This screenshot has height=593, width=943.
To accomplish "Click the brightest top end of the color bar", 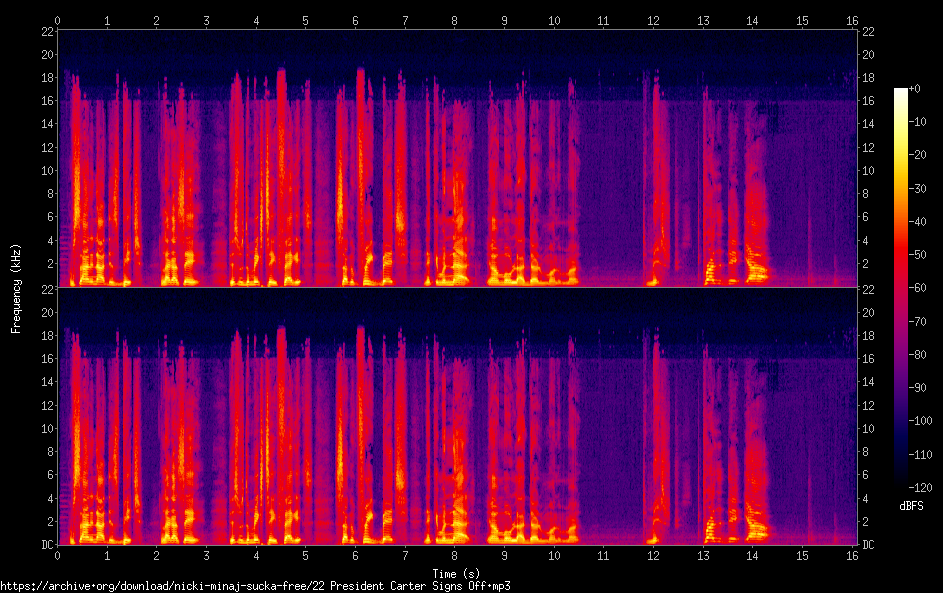I will pyautogui.click(x=901, y=92).
